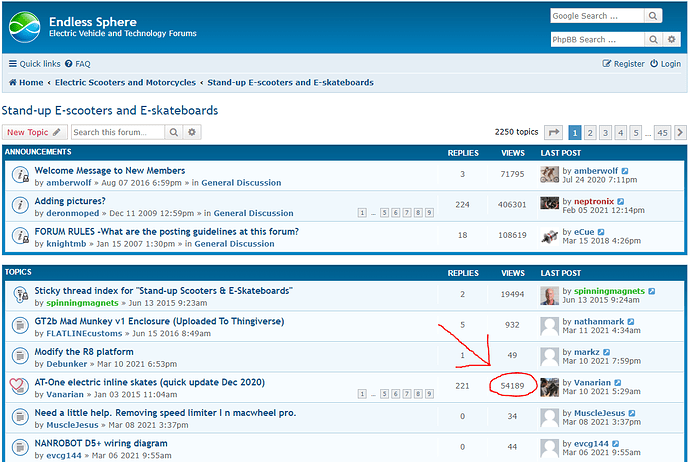Image resolution: width=690 pixels, height=462 pixels.
Task: Click views count 54189
Action: (x=512, y=386)
